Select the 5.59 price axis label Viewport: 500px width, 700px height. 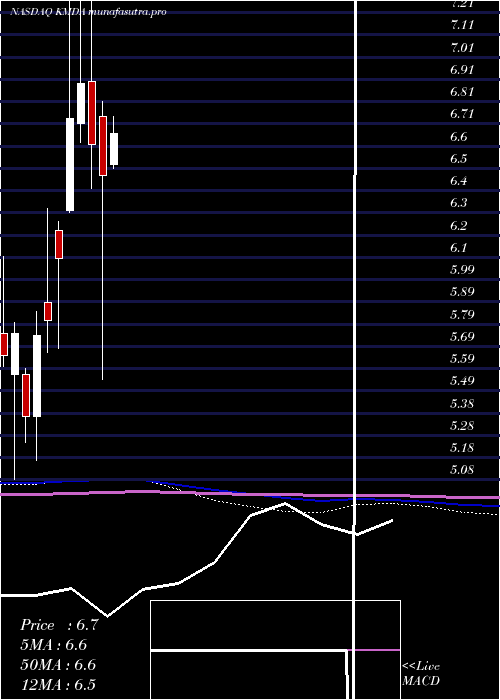click(x=462, y=359)
